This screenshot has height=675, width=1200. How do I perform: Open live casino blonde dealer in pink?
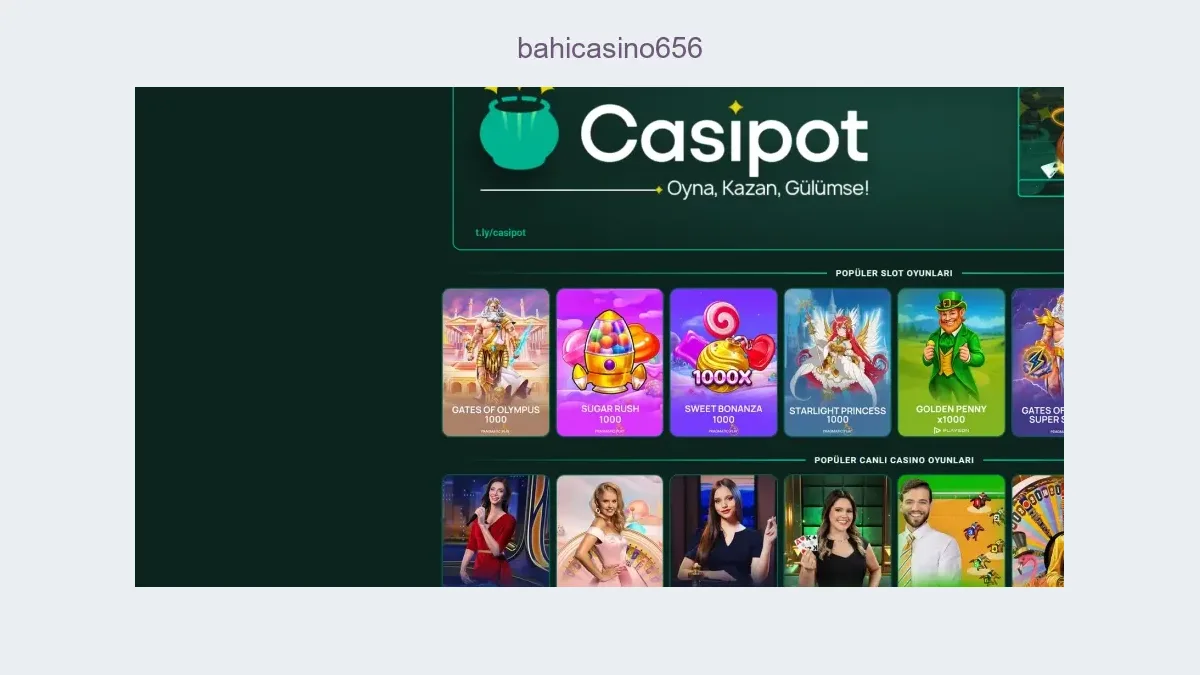point(610,530)
